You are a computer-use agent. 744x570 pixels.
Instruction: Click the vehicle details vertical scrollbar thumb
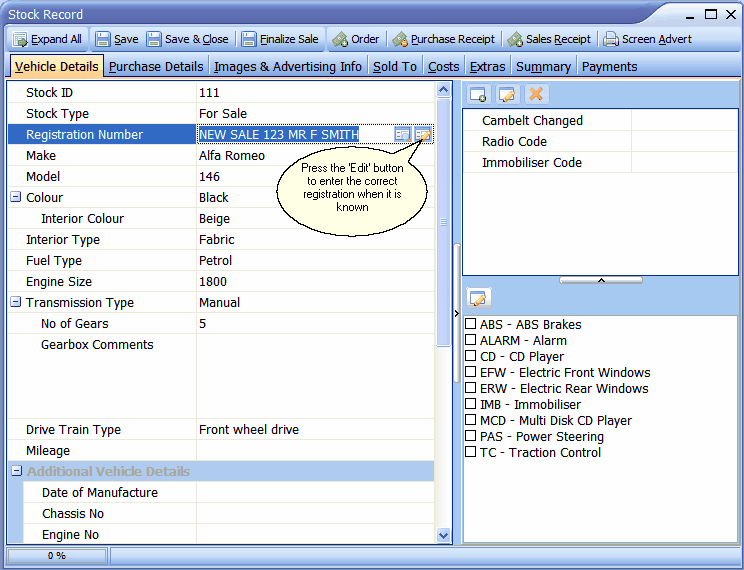click(444, 222)
